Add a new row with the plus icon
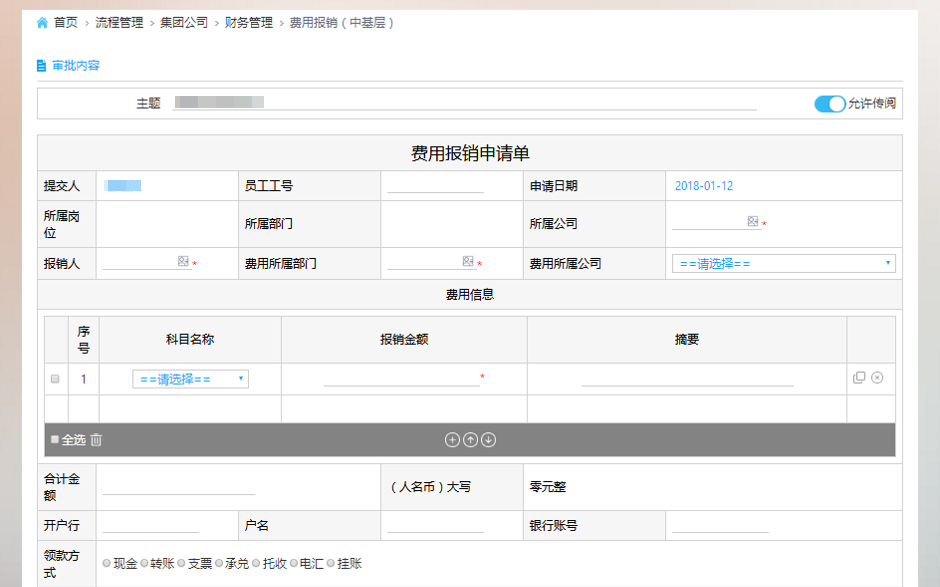Image resolution: width=940 pixels, height=587 pixels. coord(452,440)
